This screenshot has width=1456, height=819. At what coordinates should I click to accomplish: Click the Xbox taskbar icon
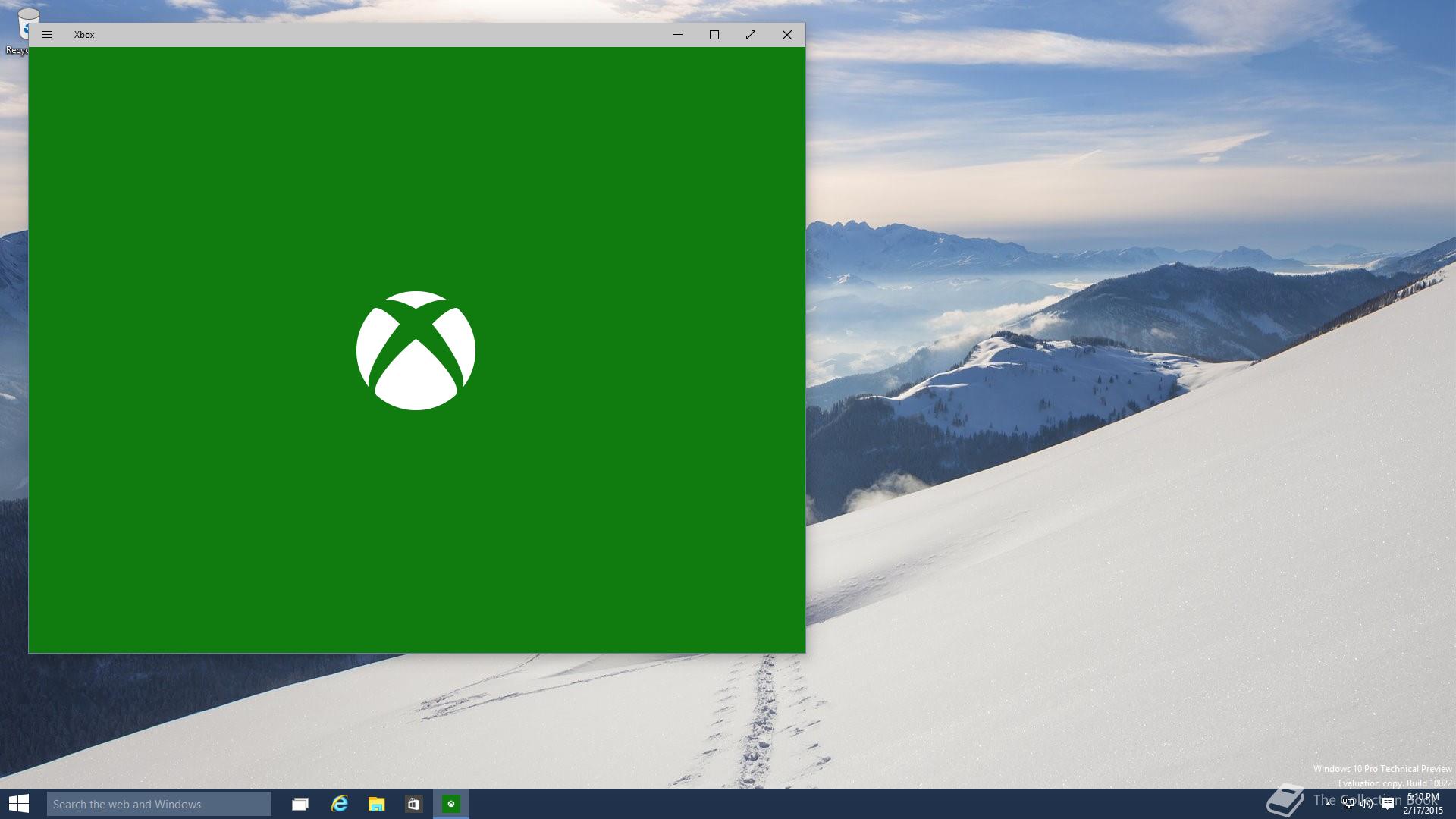coord(451,804)
